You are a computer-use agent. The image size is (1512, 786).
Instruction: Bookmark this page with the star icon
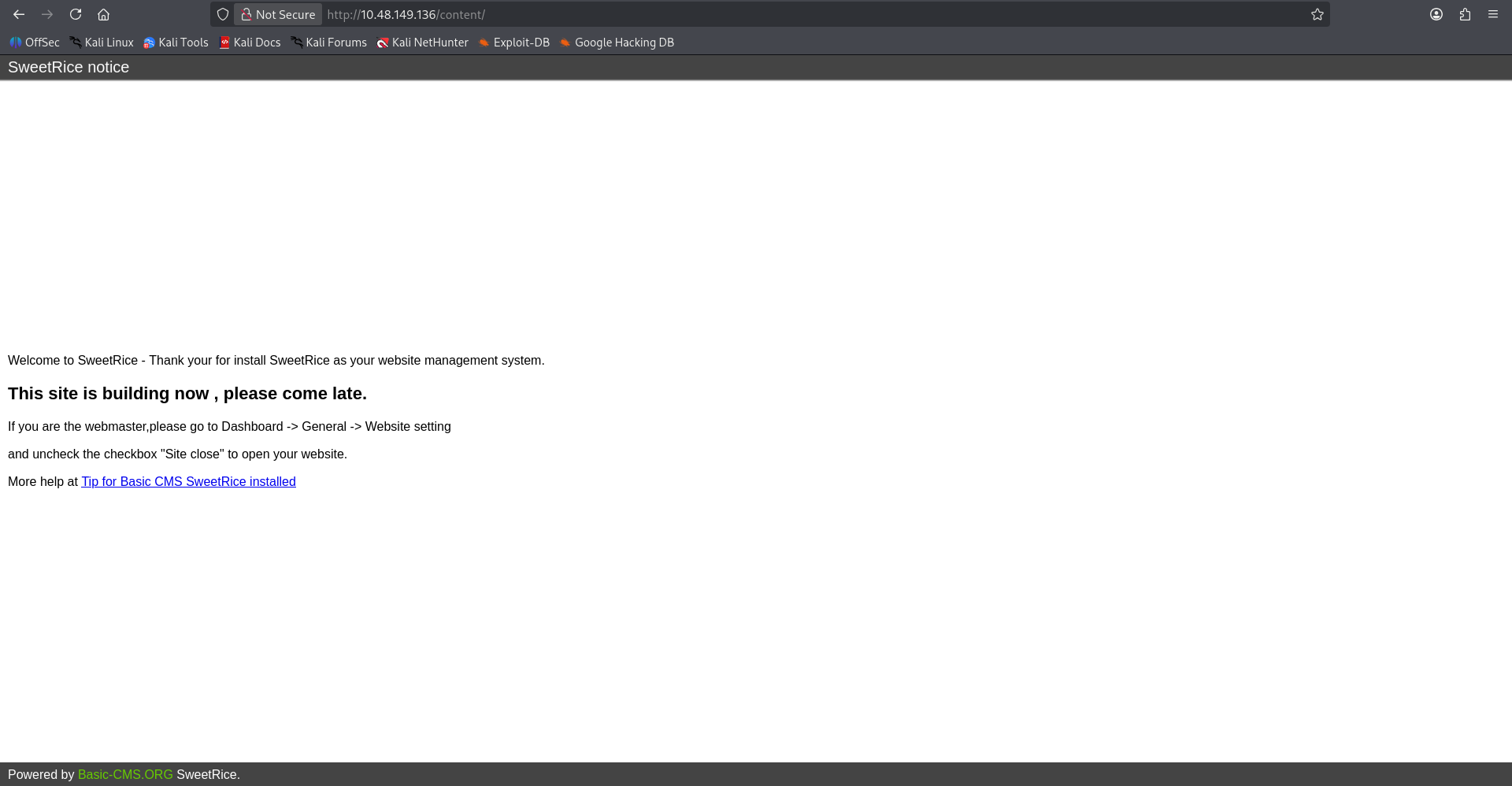(x=1317, y=14)
